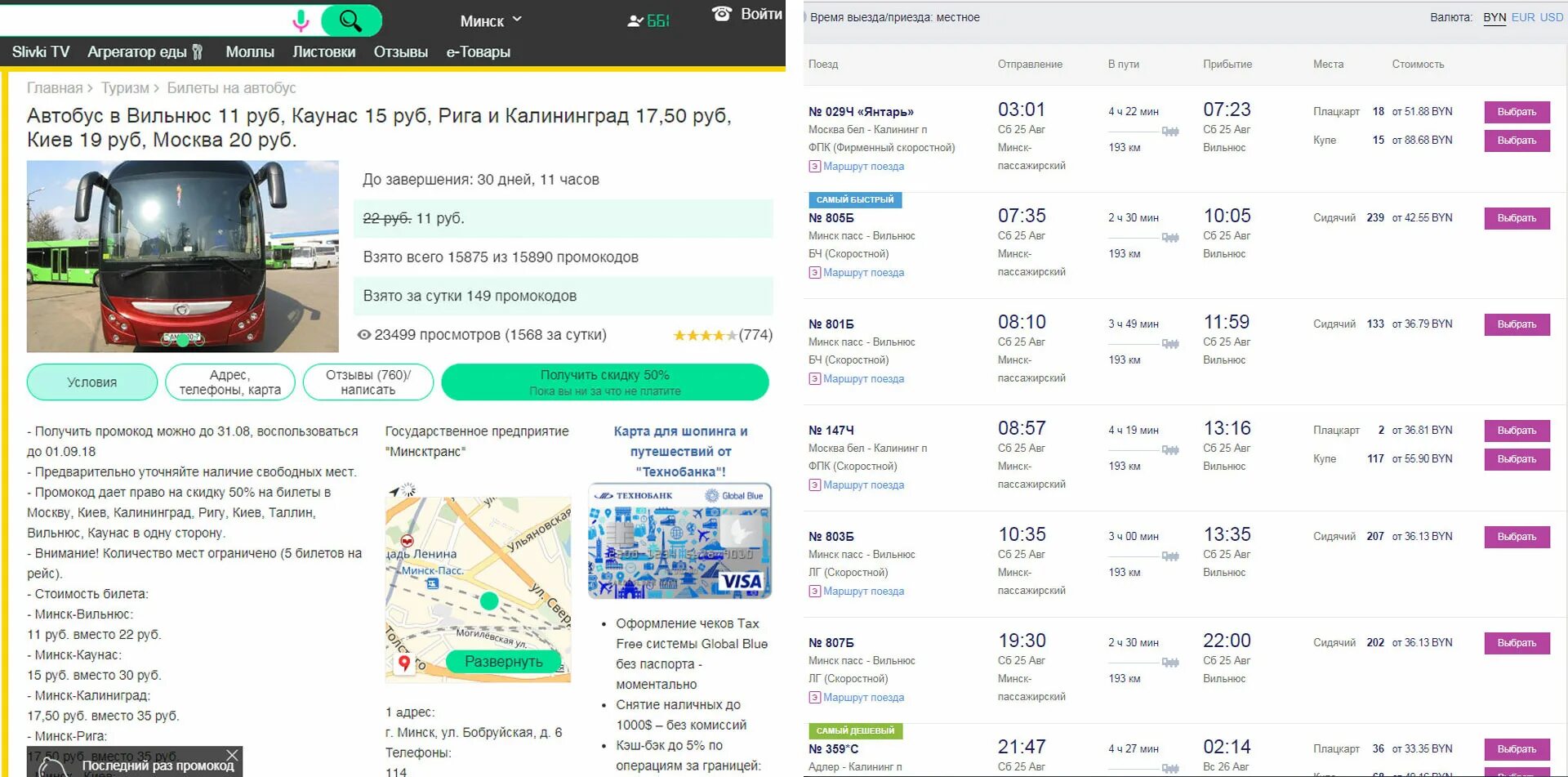Select the Условия tab
The width and height of the screenshot is (1568, 777).
(92, 382)
